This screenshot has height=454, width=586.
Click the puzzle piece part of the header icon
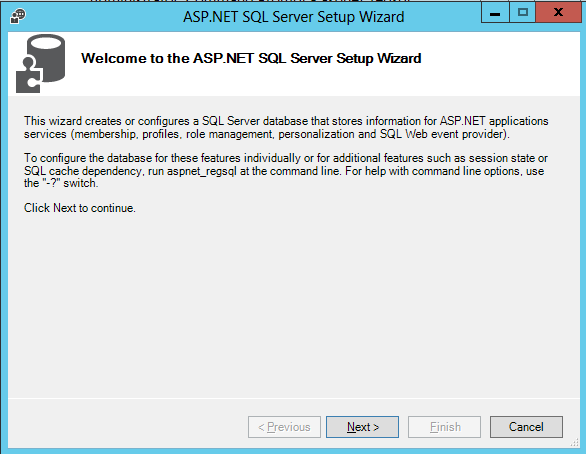point(28,76)
